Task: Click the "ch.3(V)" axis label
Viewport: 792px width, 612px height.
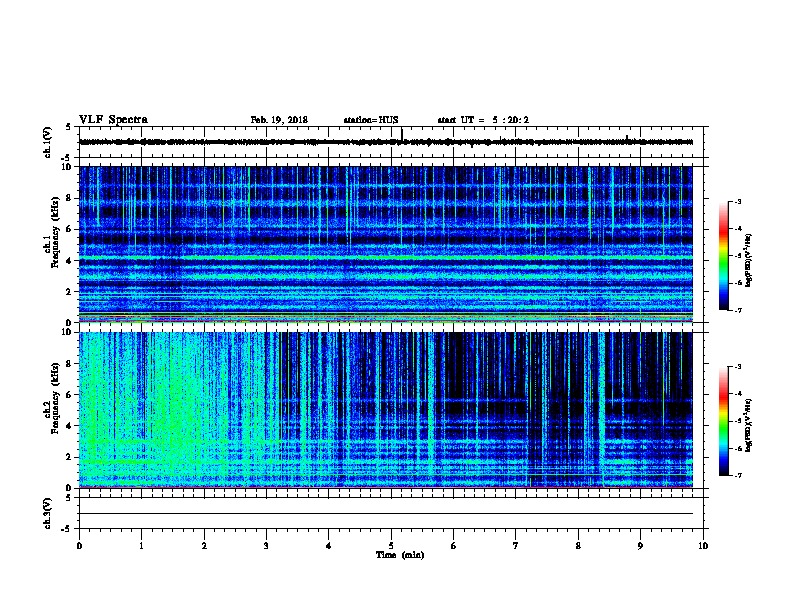Action: pos(47,513)
